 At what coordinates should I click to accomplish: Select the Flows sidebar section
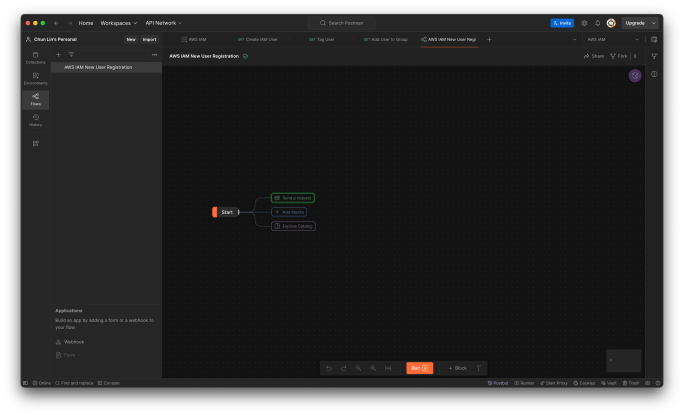pyautogui.click(x=35, y=99)
